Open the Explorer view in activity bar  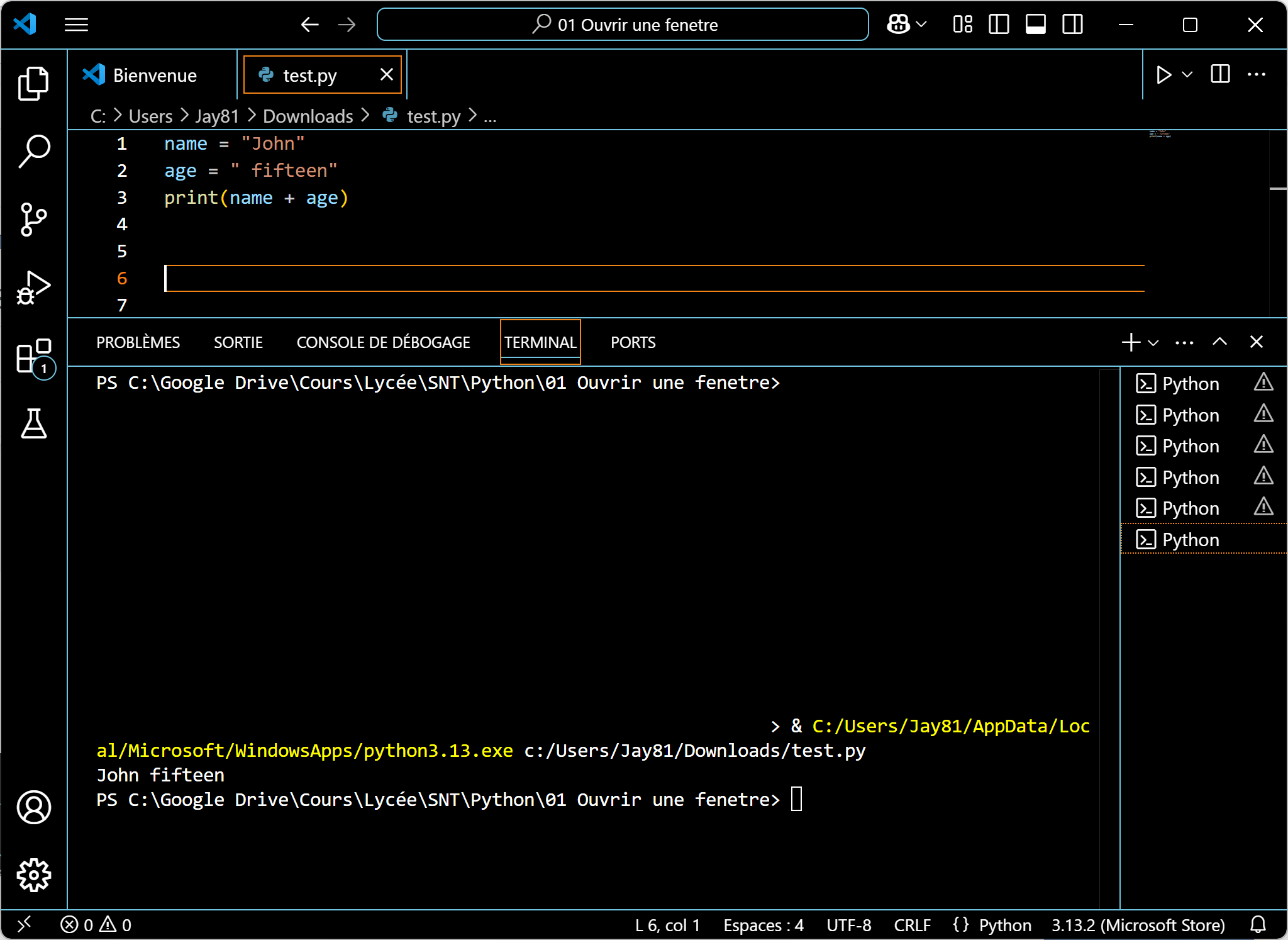click(x=33, y=84)
